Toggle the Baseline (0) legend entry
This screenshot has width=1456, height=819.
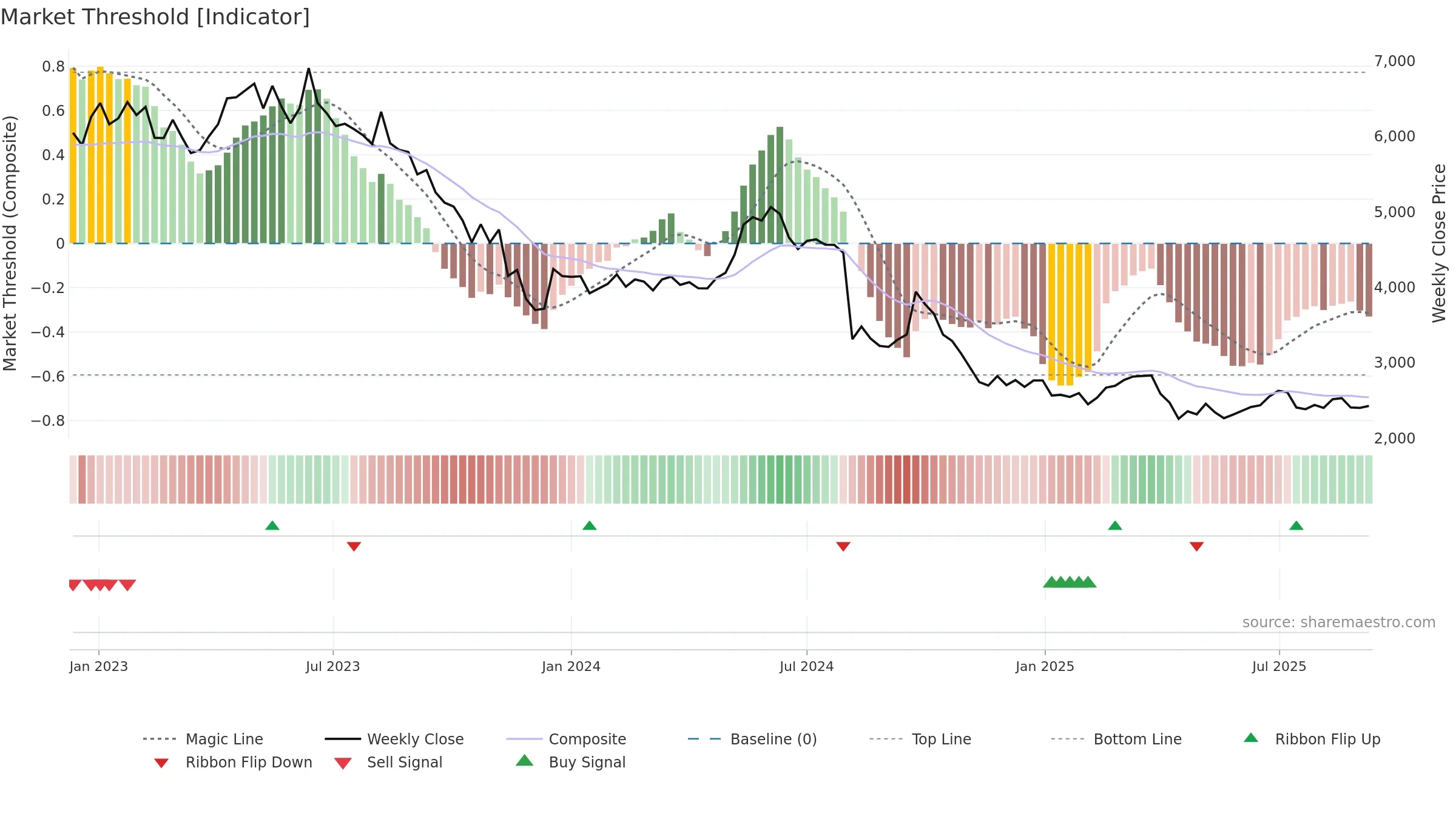tap(752, 739)
